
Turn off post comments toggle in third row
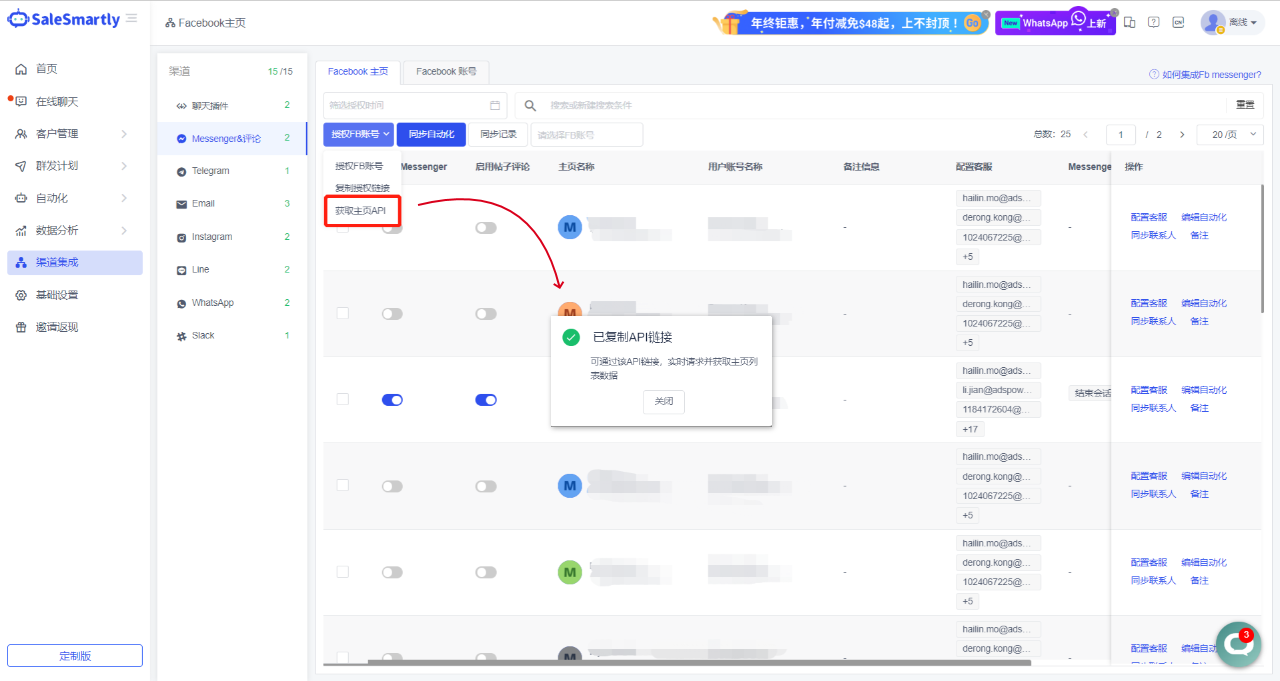click(486, 400)
